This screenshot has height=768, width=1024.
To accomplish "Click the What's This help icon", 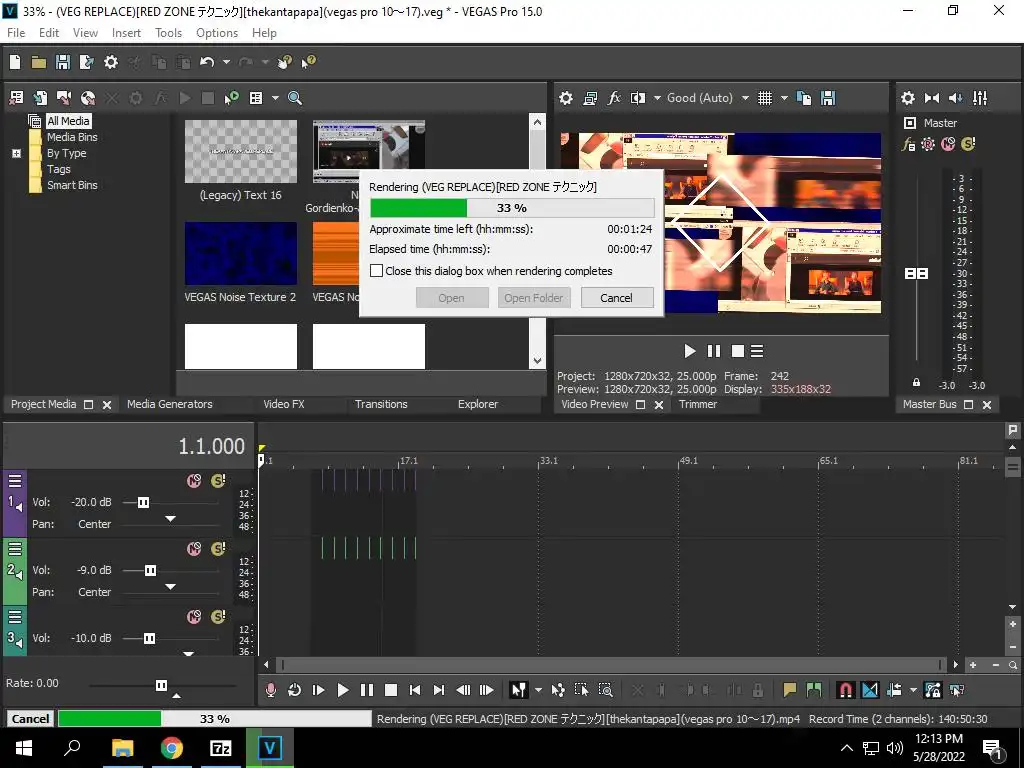I will coord(308,62).
